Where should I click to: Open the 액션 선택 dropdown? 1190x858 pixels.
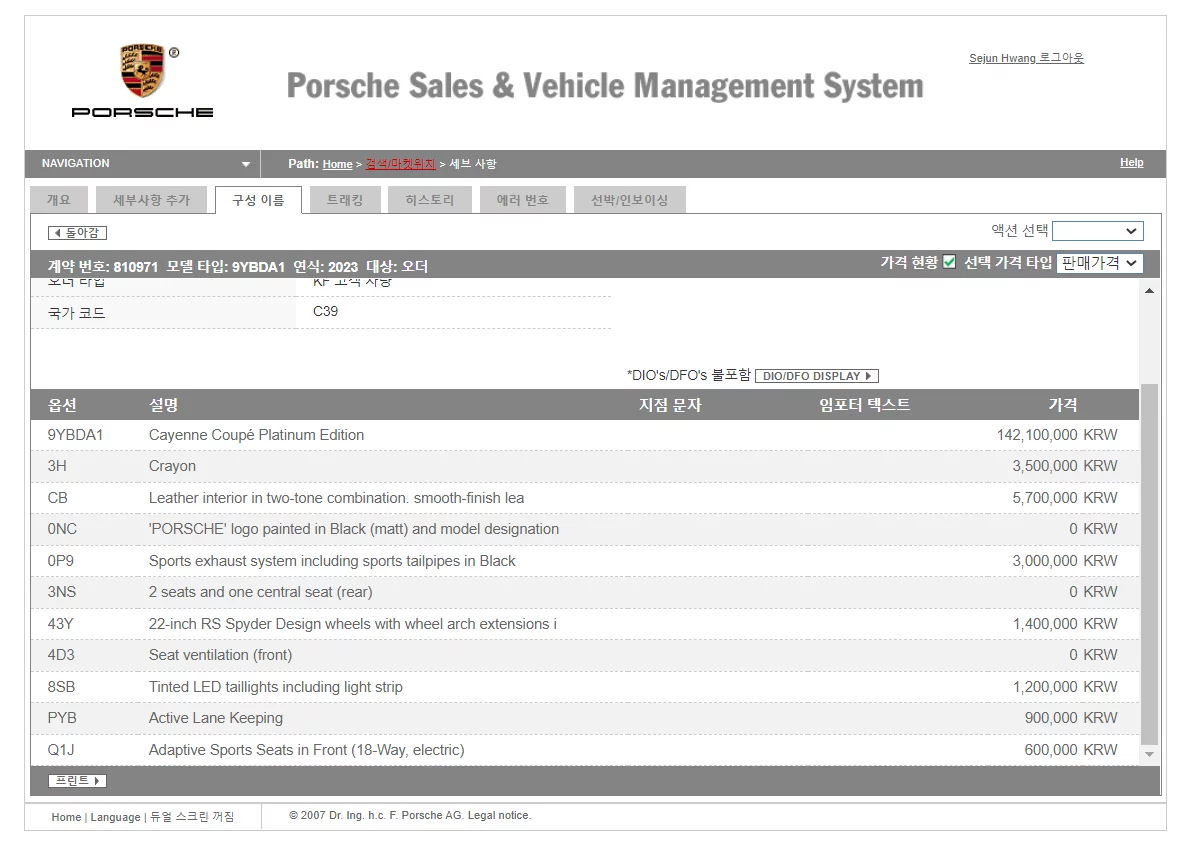coord(1097,231)
